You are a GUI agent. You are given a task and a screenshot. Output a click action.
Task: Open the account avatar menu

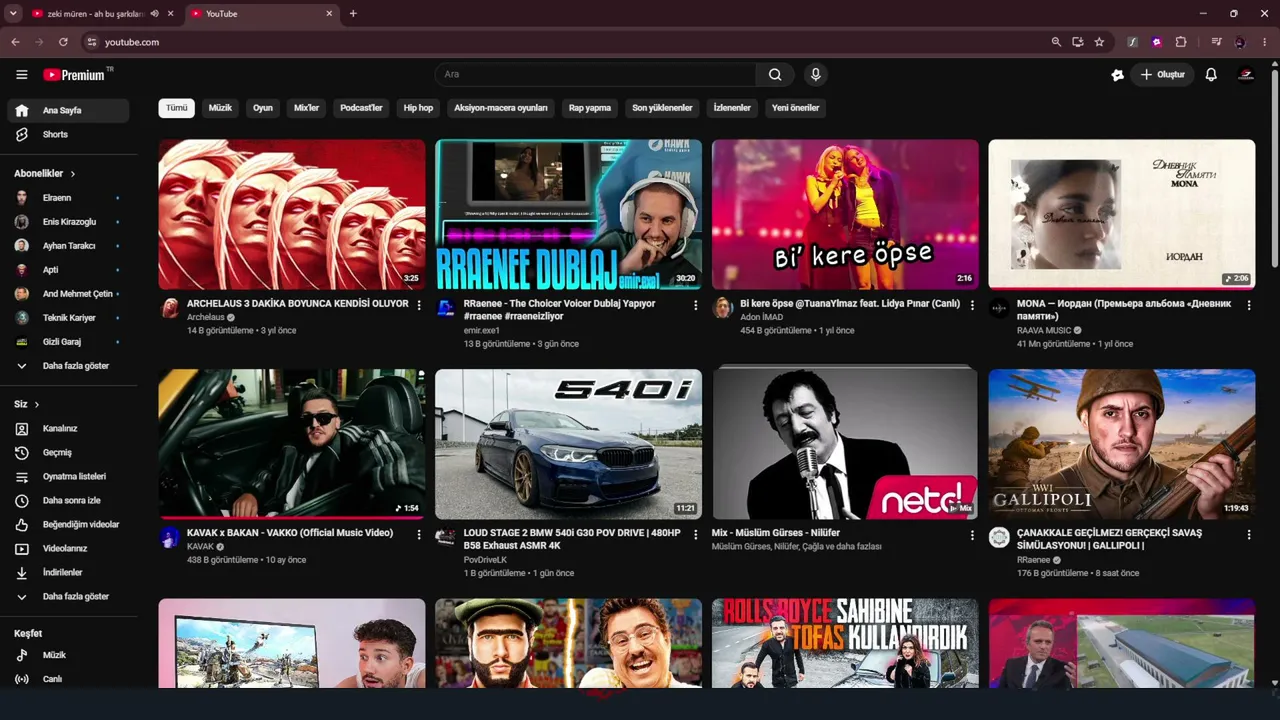1246,74
